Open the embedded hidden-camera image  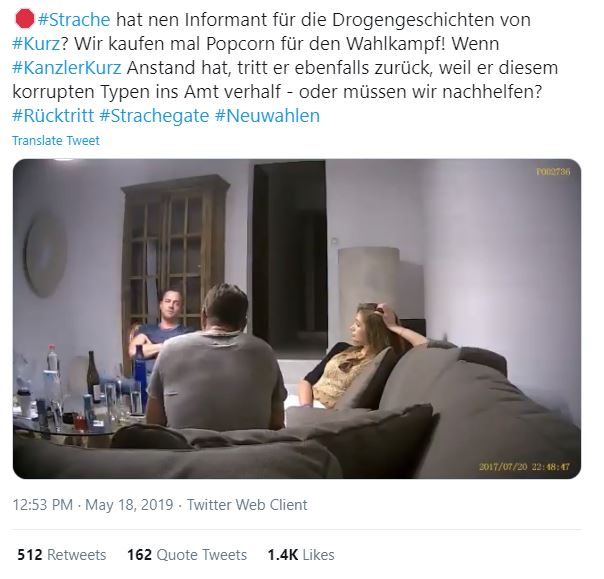pos(297,319)
